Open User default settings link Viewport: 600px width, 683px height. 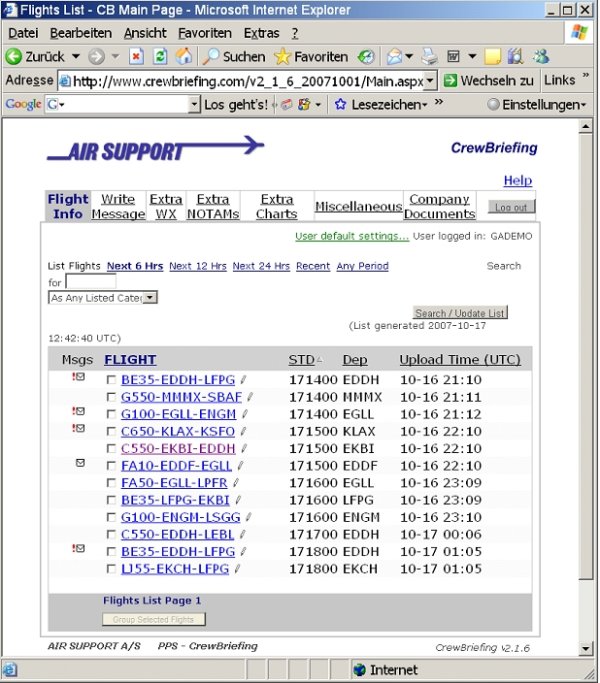352,236
